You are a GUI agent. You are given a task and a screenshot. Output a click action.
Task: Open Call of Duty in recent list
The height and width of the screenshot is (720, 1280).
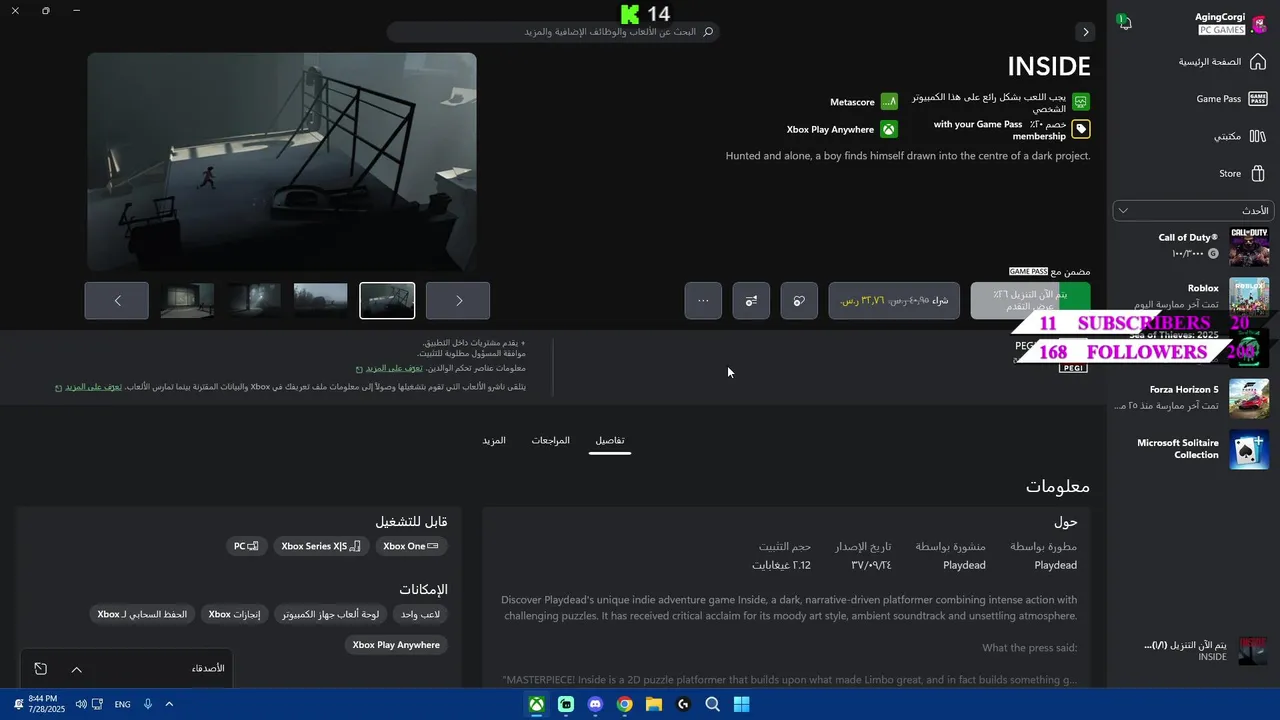(x=1193, y=246)
